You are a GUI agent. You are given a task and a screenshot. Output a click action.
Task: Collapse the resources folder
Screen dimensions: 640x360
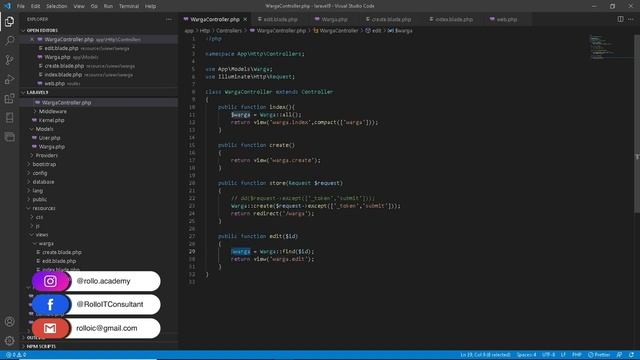pyautogui.click(x=44, y=208)
